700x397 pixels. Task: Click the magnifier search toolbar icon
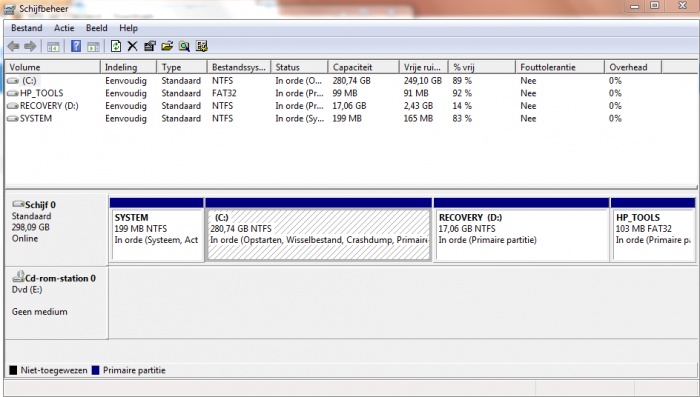tap(184, 46)
